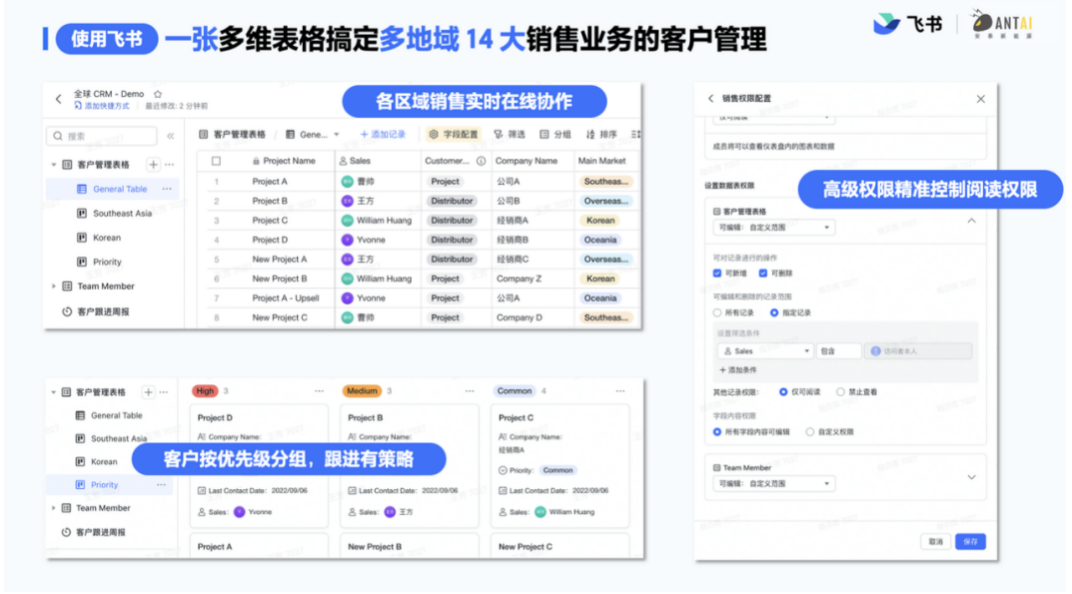Open Southeast Asia view in top panel

(x=122, y=213)
